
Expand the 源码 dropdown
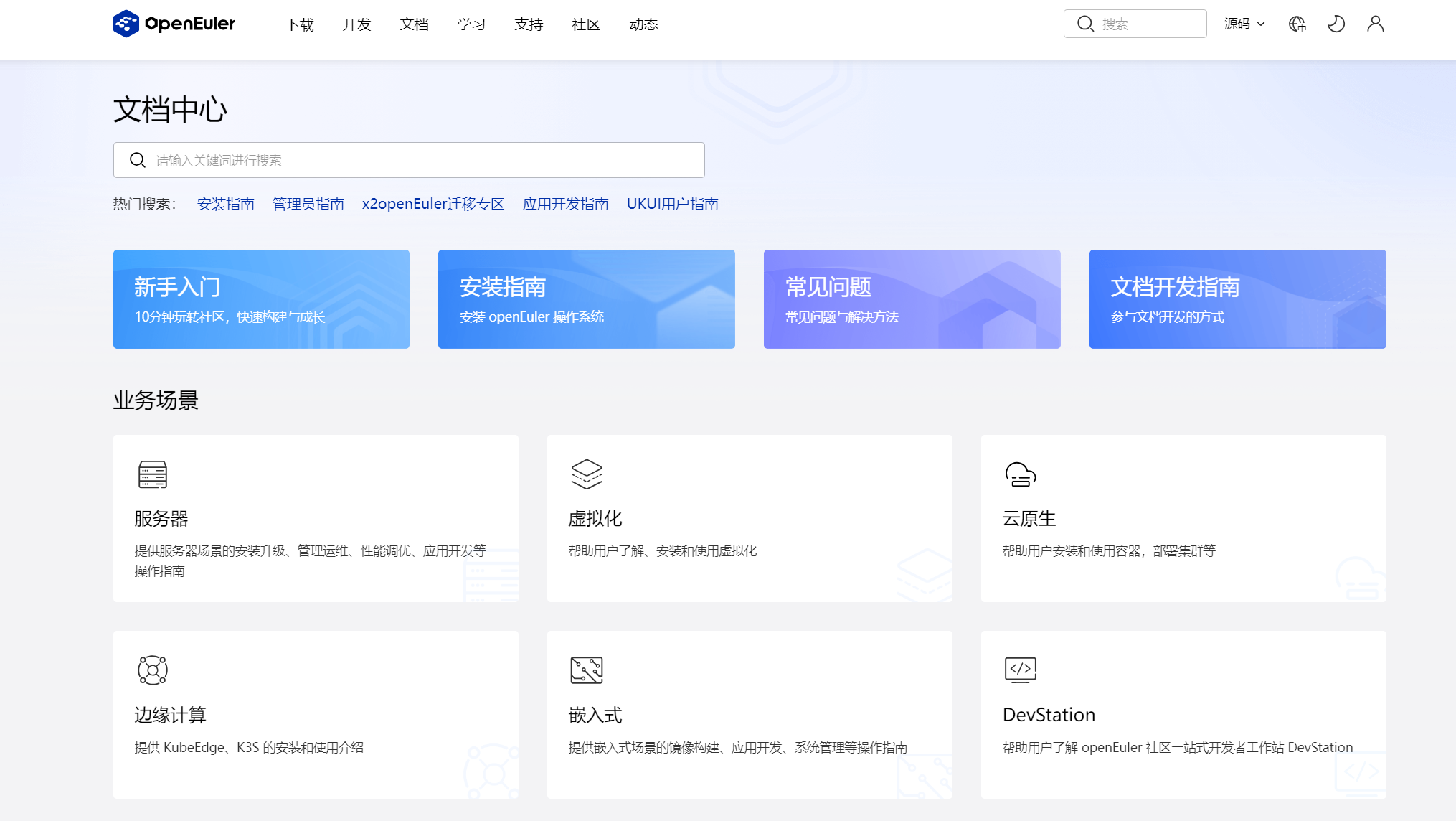pyautogui.click(x=1244, y=24)
